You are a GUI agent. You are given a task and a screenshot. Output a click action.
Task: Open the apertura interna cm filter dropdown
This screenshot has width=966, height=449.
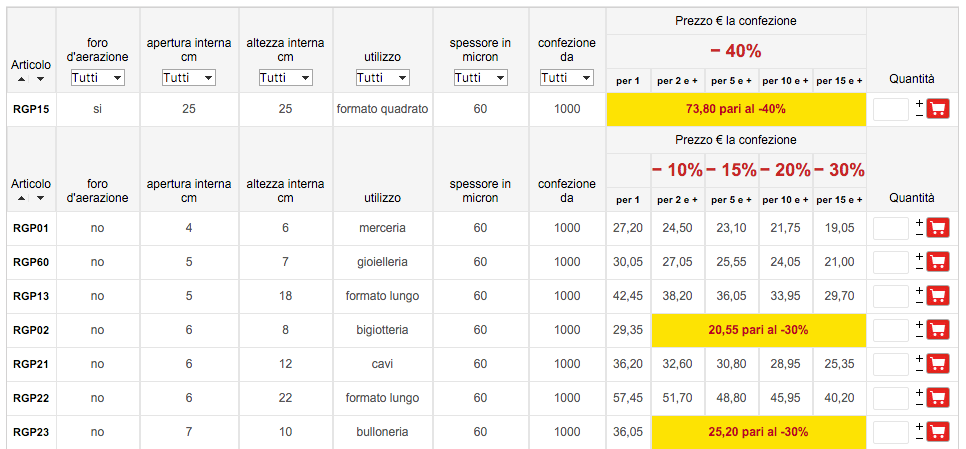[x=189, y=78]
